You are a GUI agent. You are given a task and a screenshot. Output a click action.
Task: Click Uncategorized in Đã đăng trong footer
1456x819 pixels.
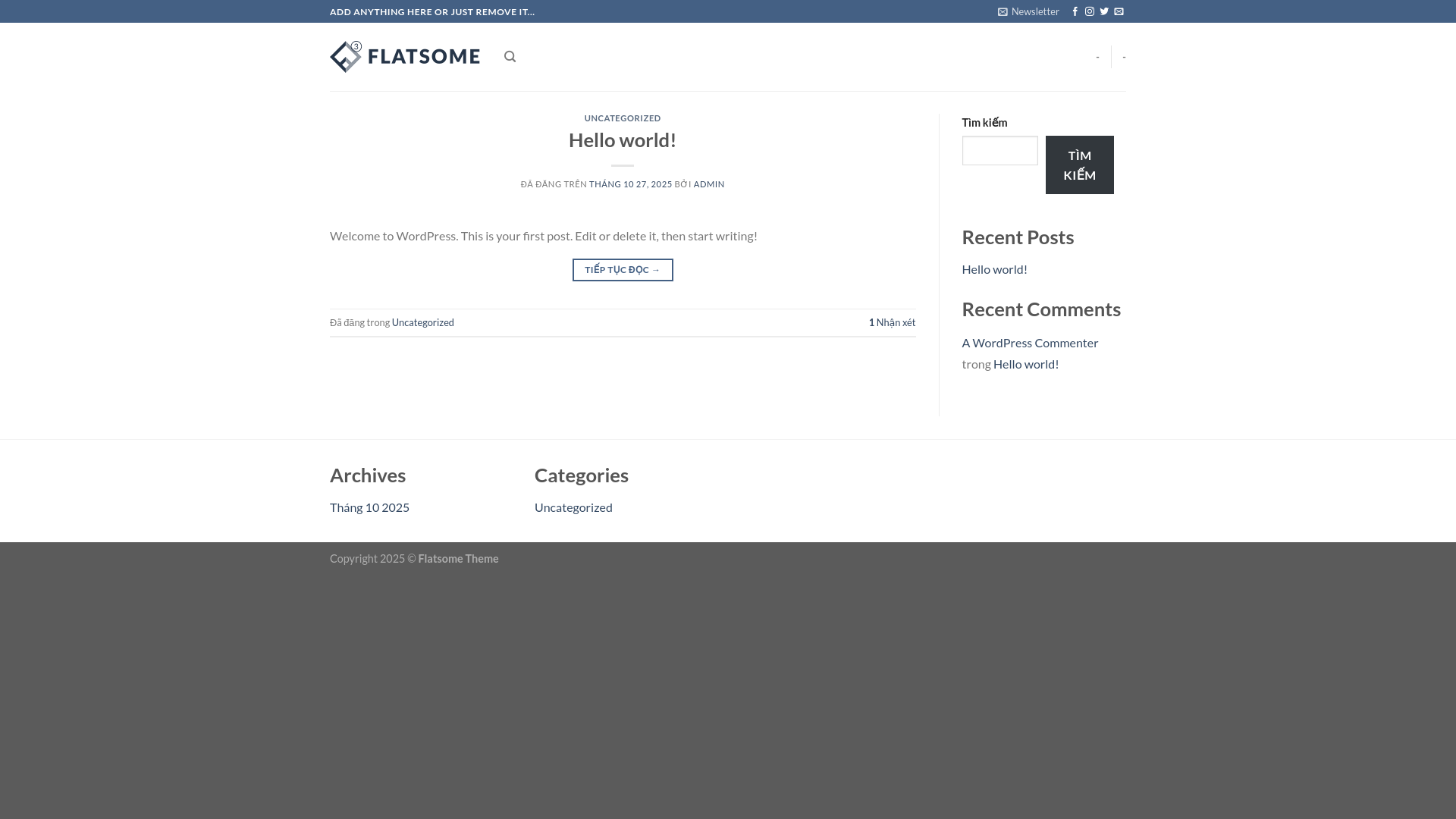422,322
